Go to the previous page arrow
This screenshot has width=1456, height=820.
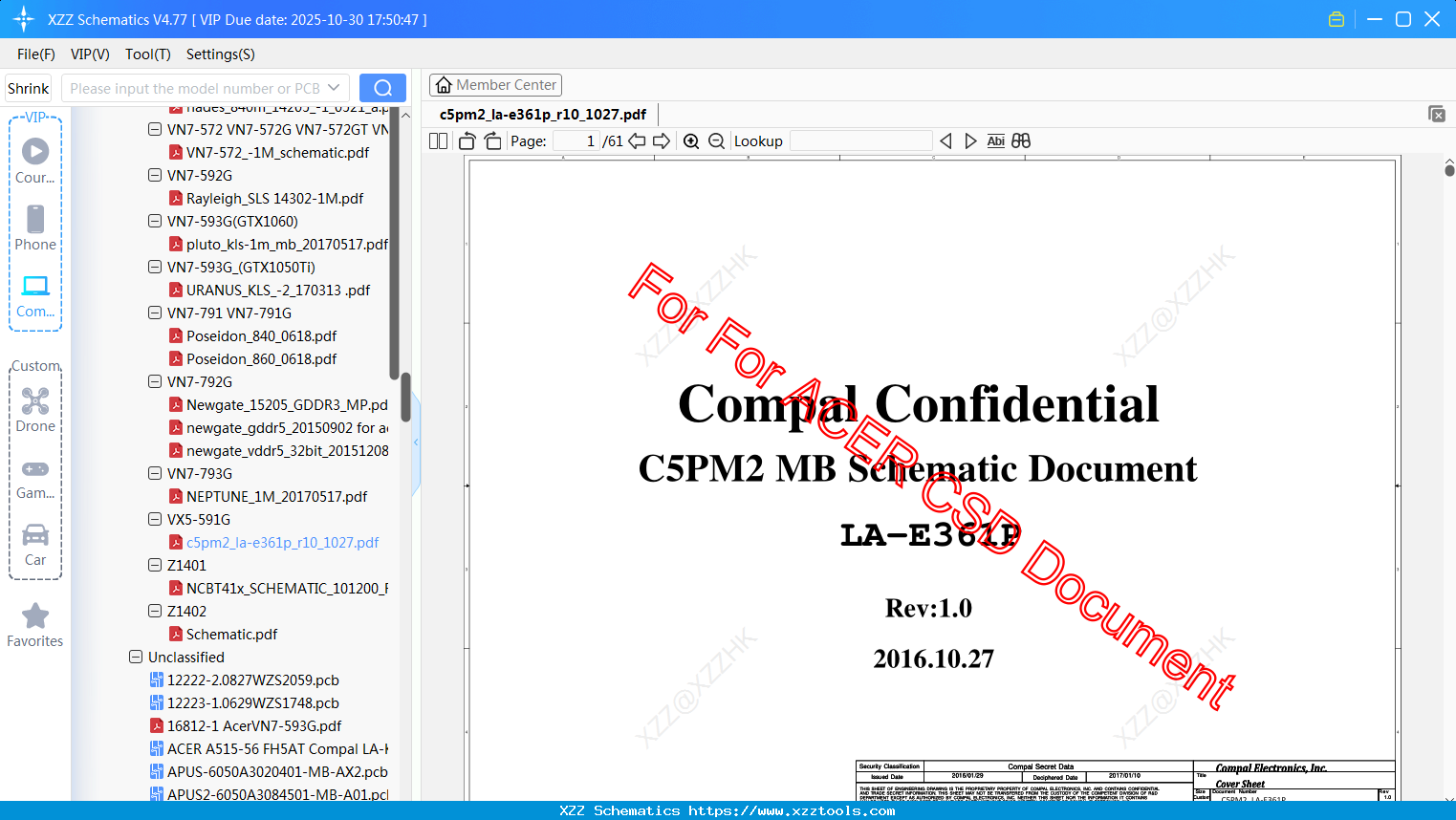637,141
